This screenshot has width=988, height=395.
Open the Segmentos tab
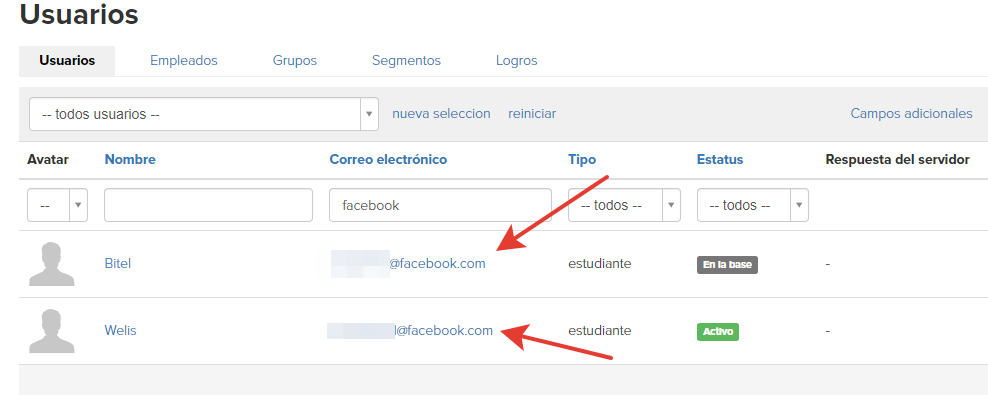[x=406, y=60]
